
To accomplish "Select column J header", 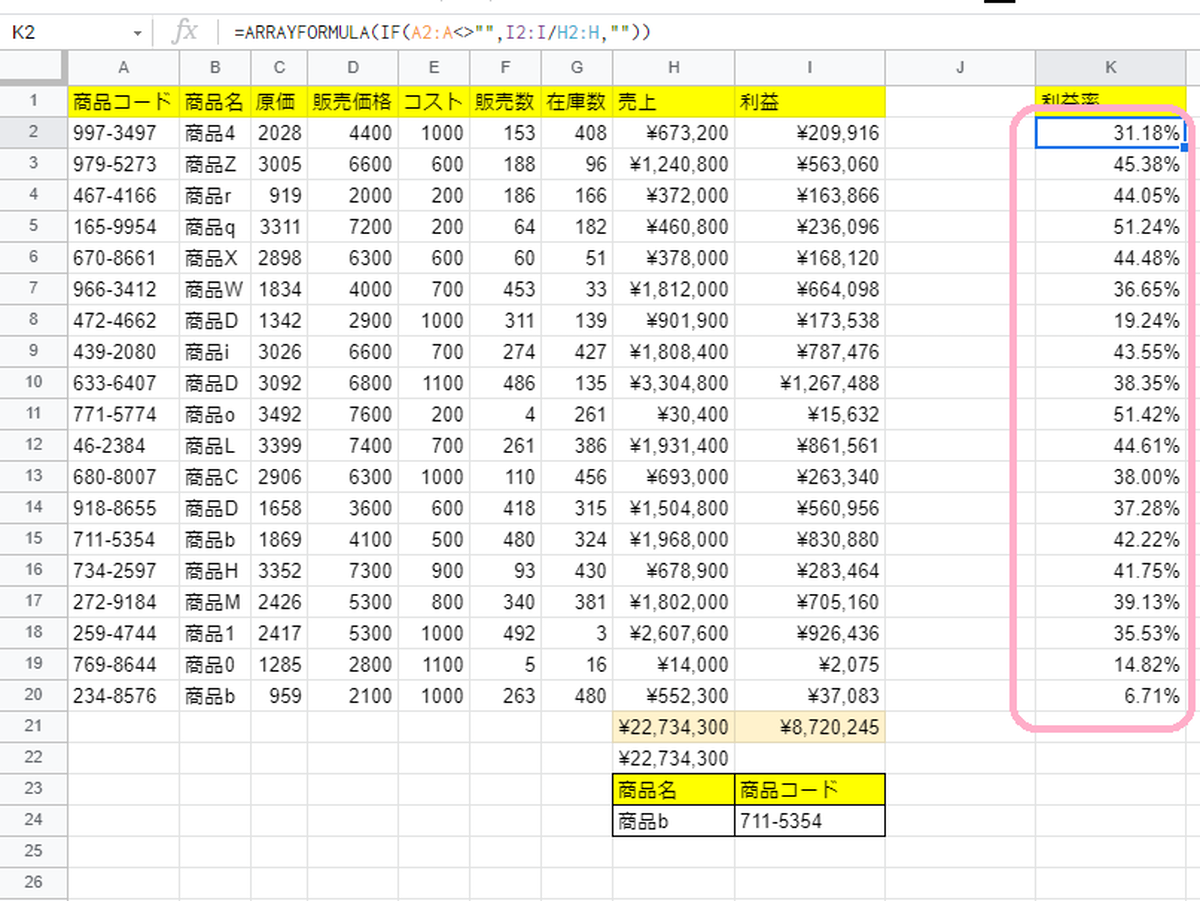I will pyautogui.click(x=960, y=68).
